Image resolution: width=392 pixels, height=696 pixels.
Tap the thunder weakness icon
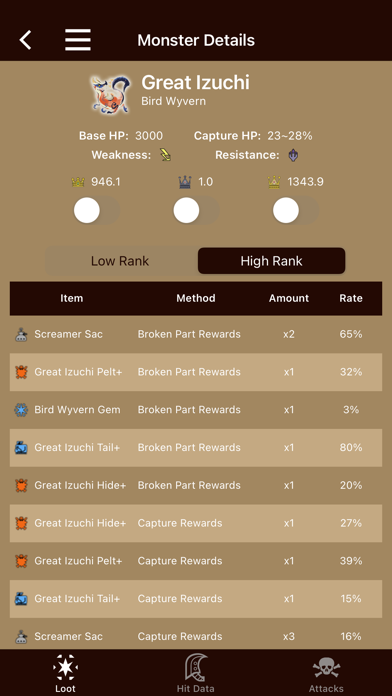pyautogui.click(x=166, y=155)
